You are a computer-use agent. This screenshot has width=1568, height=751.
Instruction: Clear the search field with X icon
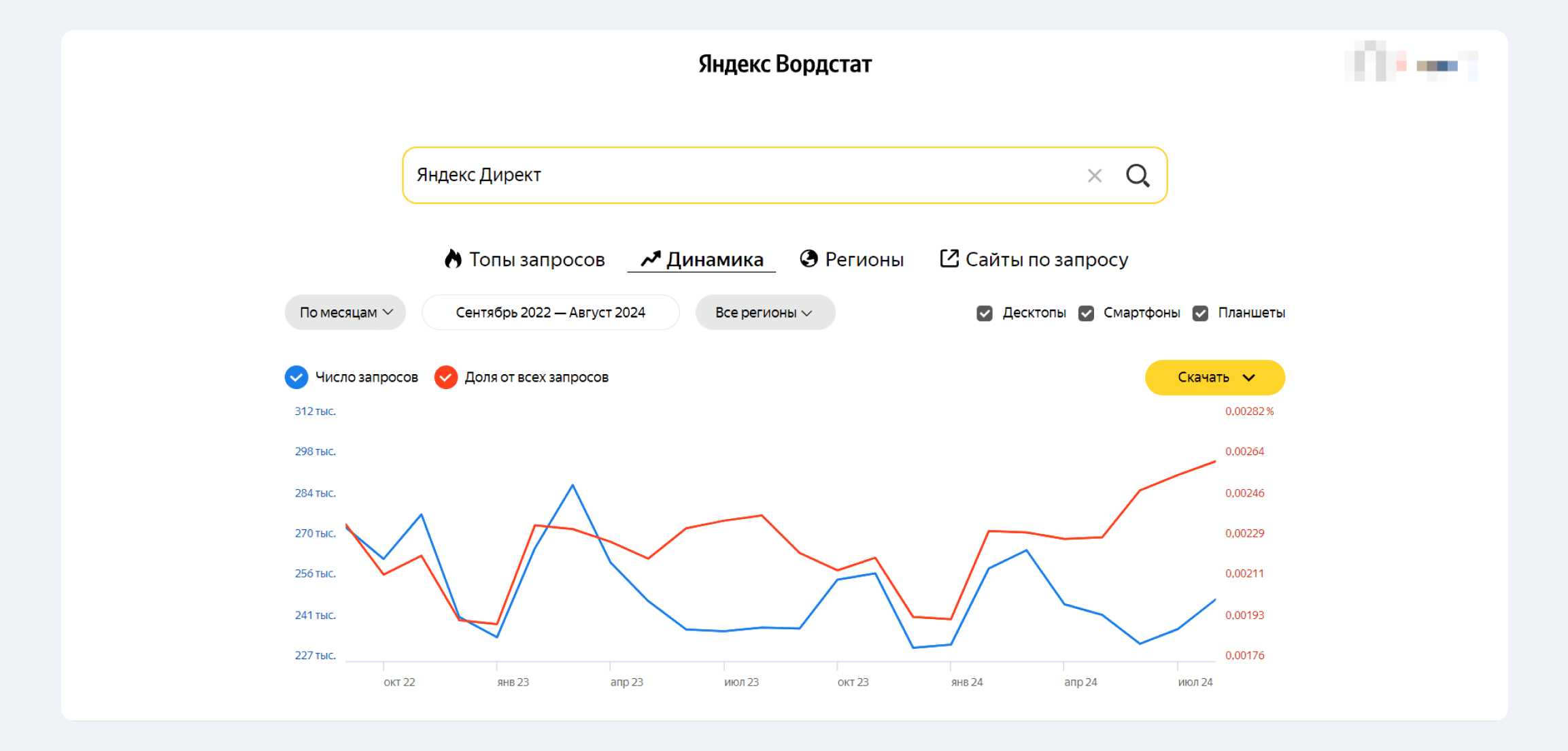(1094, 176)
